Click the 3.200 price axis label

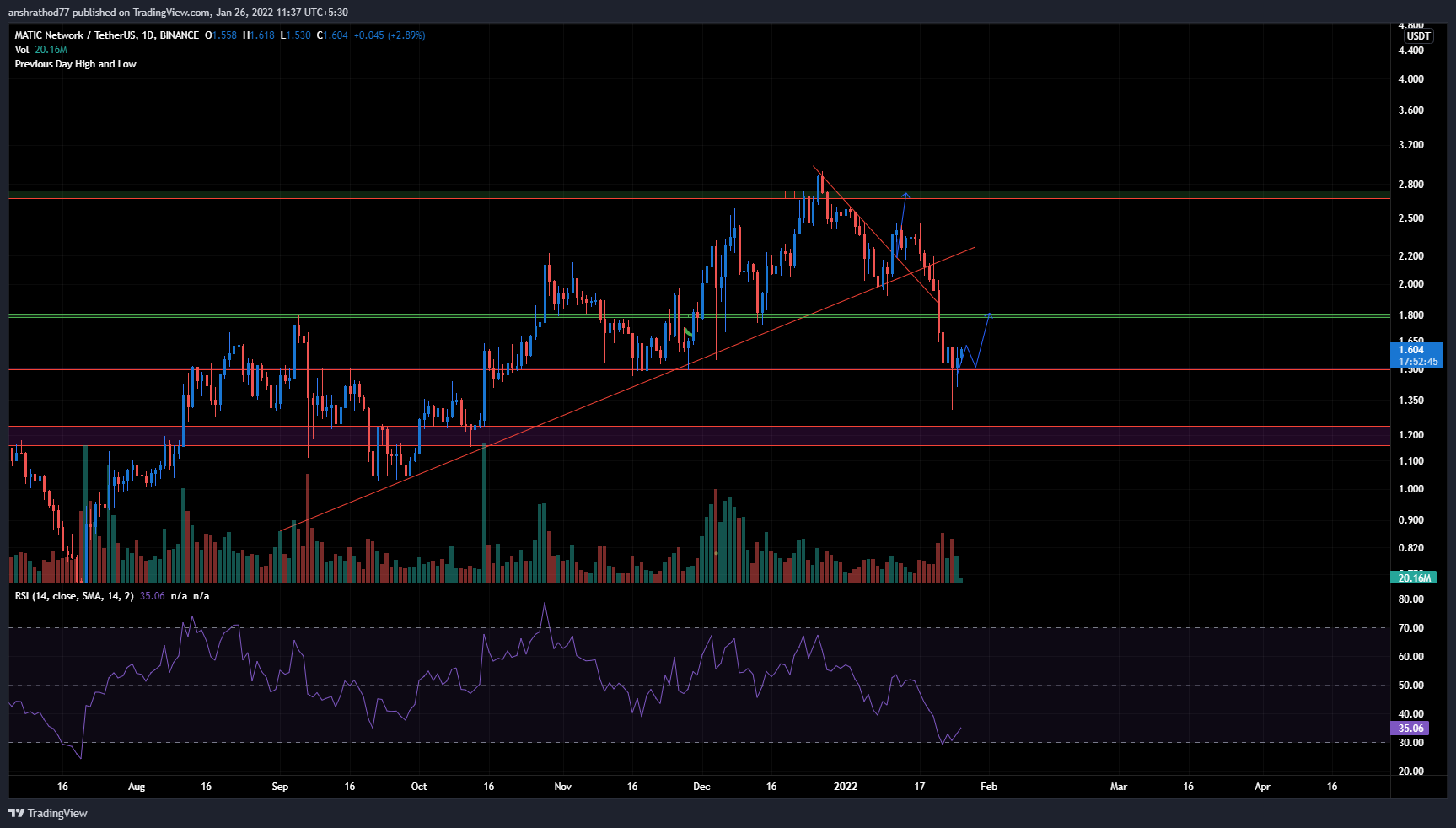[1410, 145]
